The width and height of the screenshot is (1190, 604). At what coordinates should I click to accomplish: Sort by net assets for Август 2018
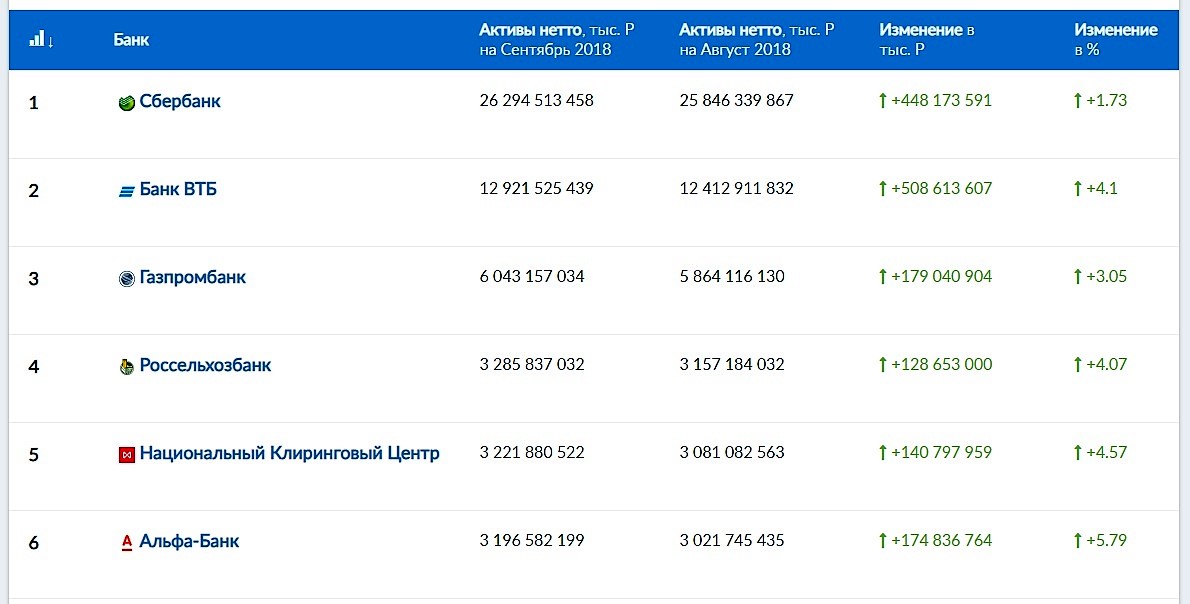point(756,40)
